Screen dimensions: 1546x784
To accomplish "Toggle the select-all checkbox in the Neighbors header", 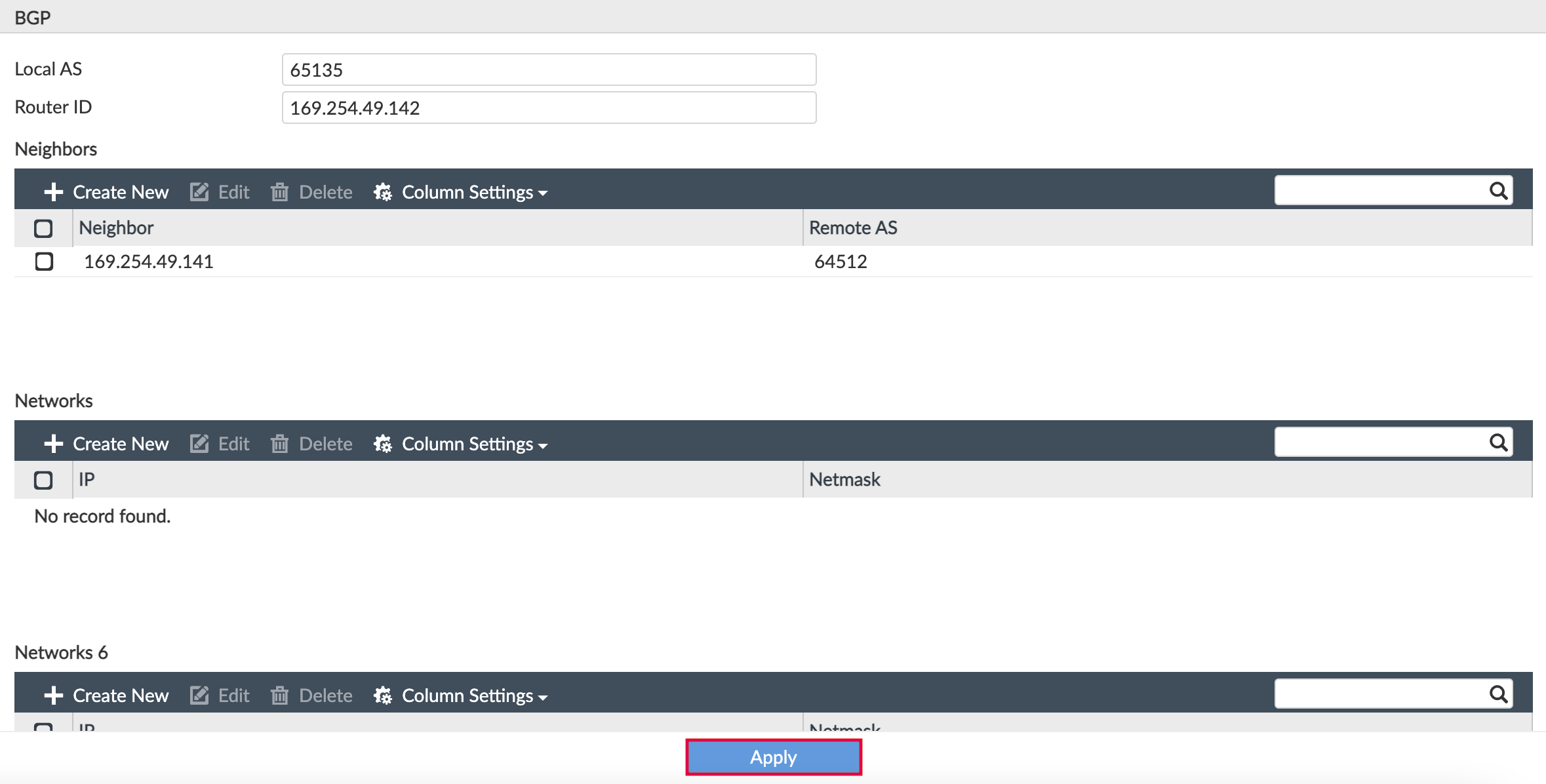I will [x=43, y=228].
